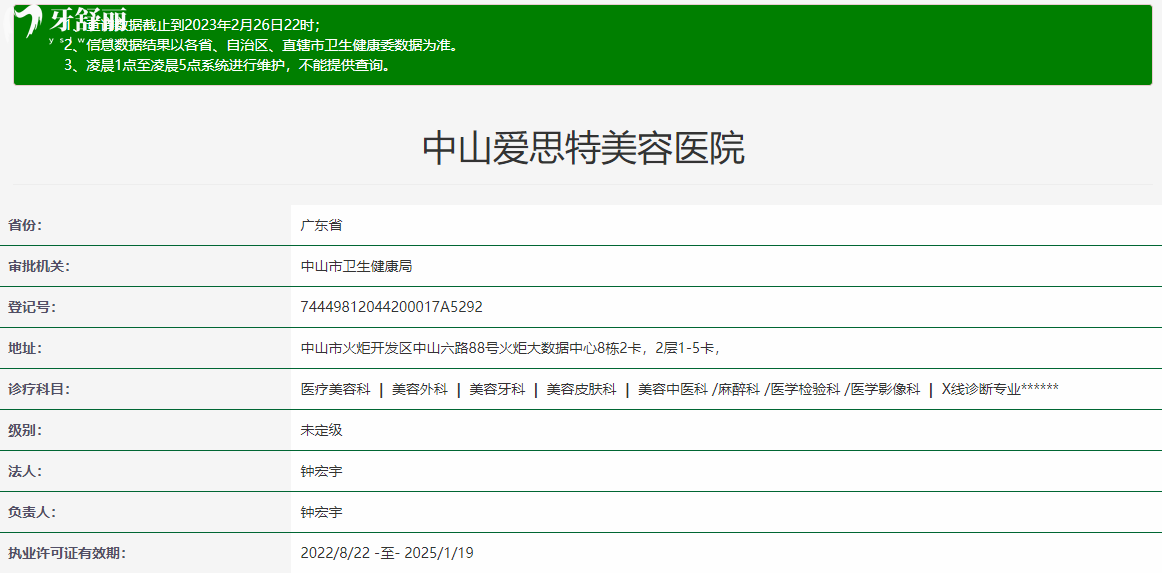
Task: Click the 审批机关 label
Action: tap(39, 266)
